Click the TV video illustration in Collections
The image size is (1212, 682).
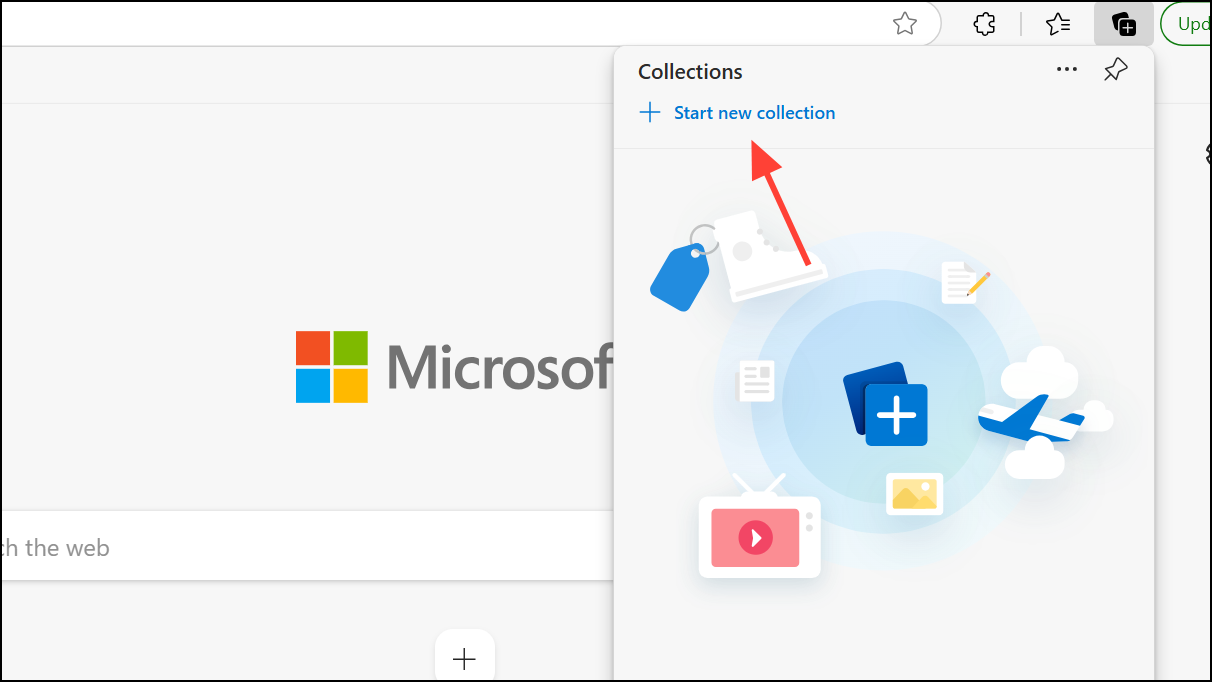pos(759,537)
